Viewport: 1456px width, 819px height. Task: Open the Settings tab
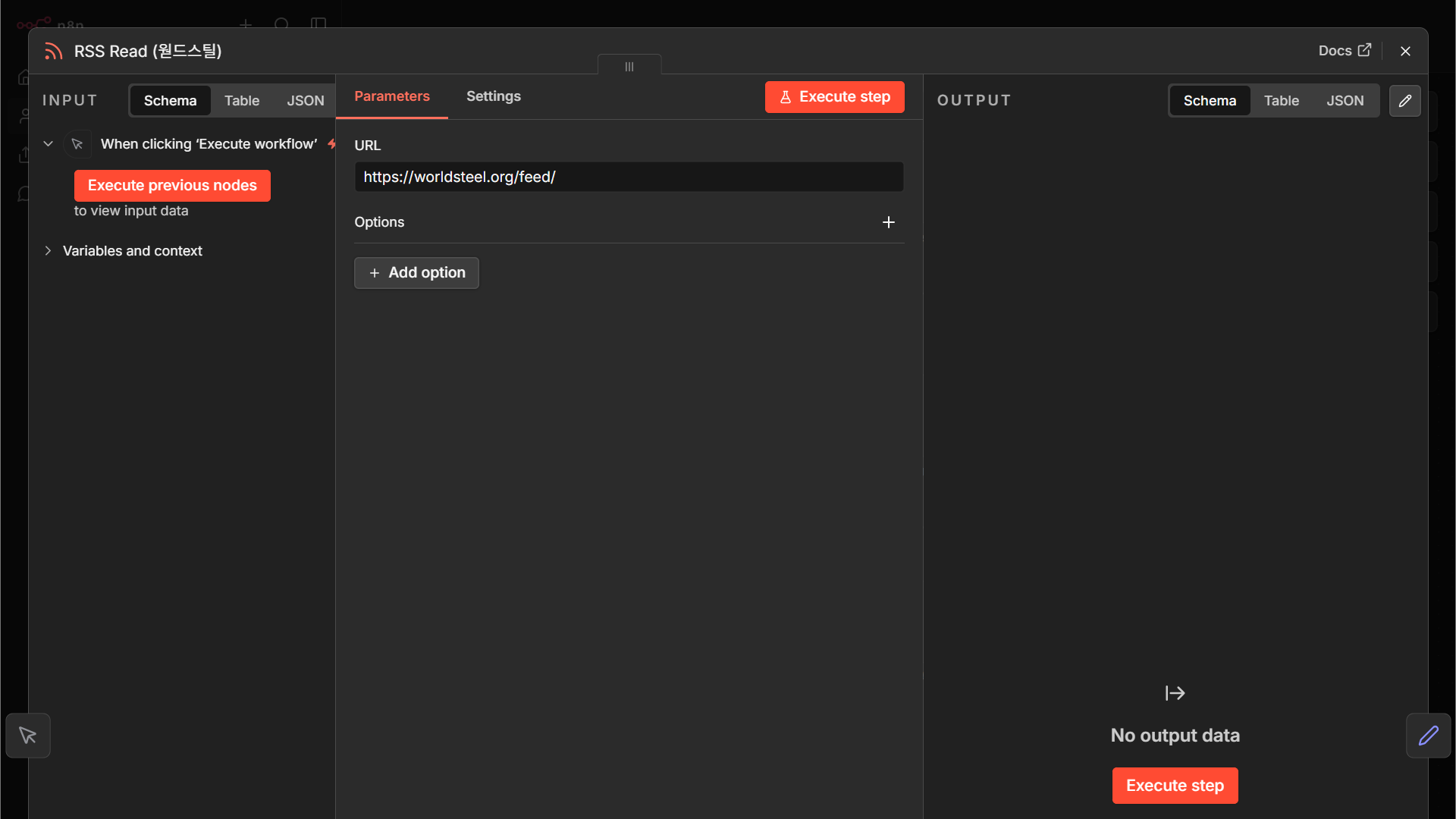pos(494,96)
